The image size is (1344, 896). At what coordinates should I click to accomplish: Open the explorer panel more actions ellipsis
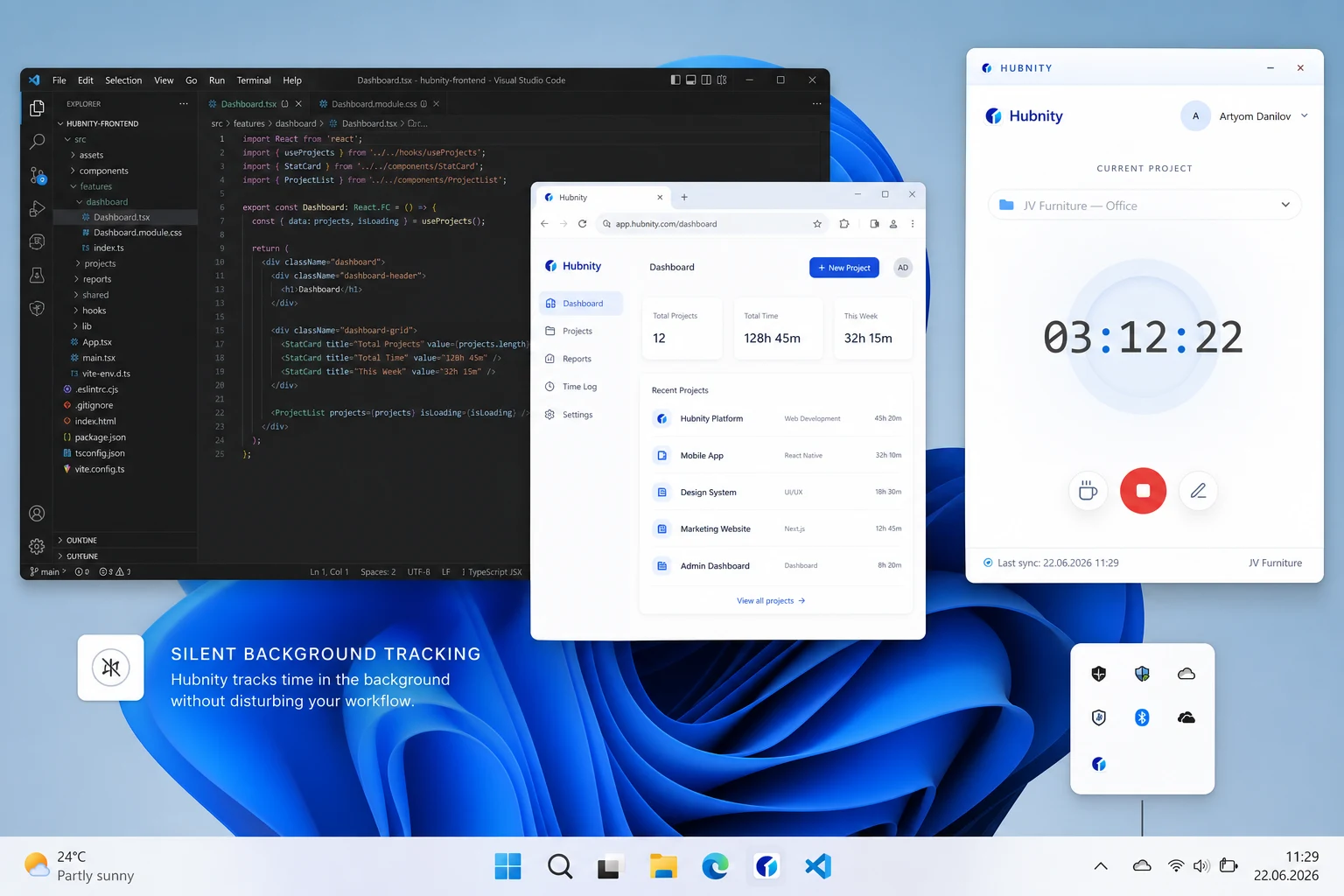(x=184, y=104)
